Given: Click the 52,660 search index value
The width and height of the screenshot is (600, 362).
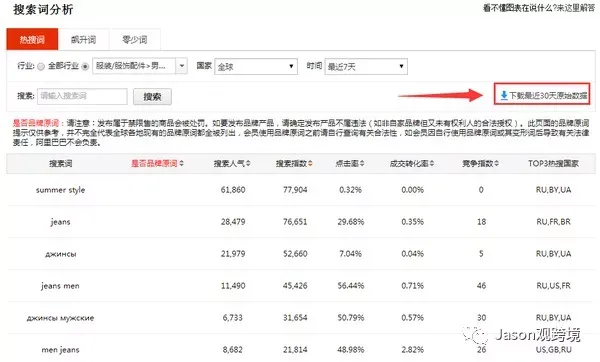Looking at the screenshot, I should pyautogui.click(x=295, y=254).
